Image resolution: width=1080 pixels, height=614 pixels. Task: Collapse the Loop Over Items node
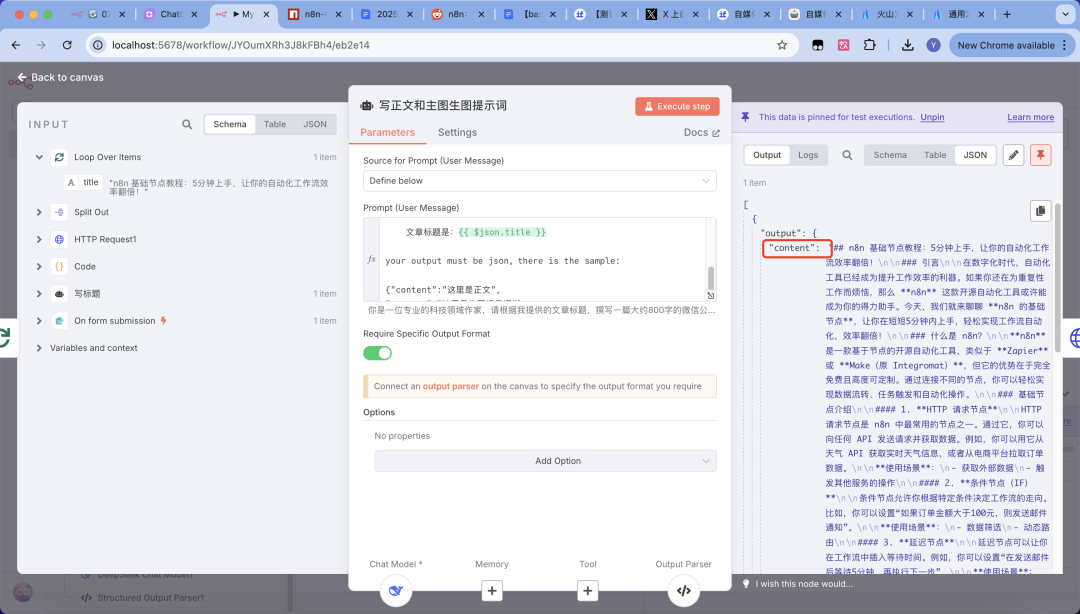39,157
